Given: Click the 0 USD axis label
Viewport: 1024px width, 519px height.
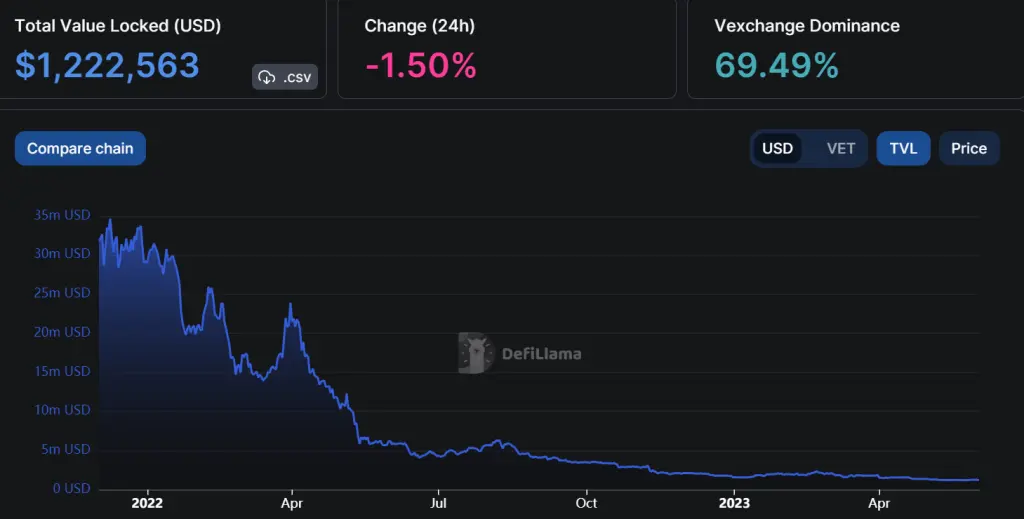Looking at the screenshot, I should [x=71, y=488].
